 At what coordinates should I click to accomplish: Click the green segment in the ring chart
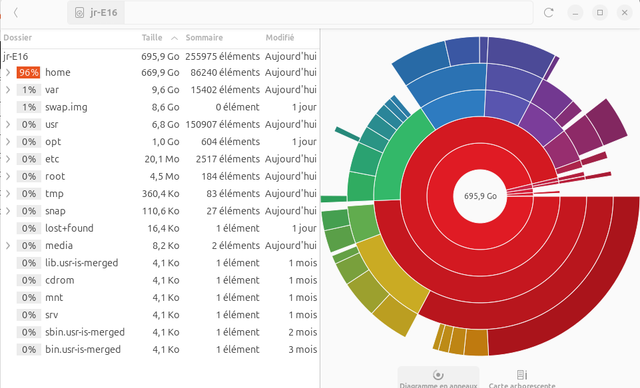(x=399, y=159)
